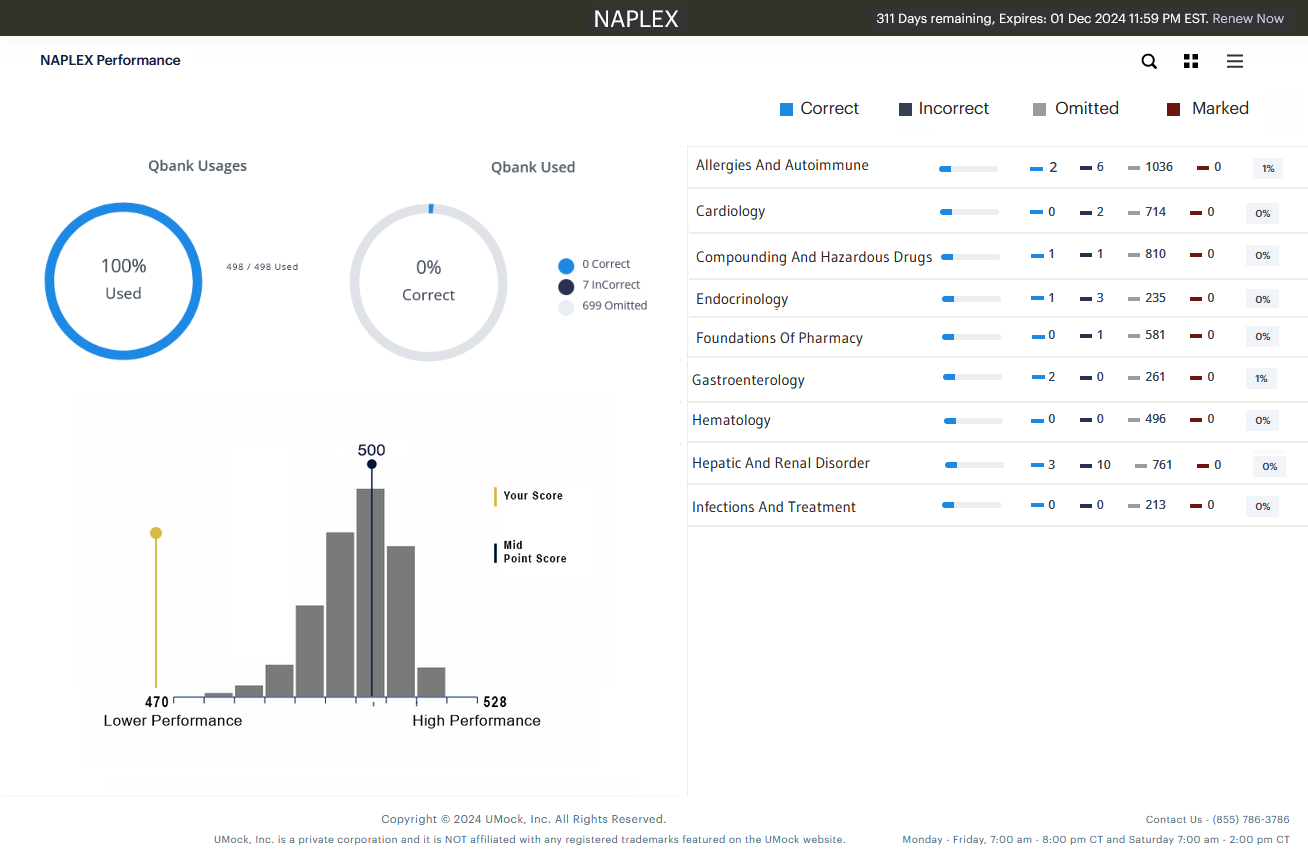Click the blue Correct legend swatch
This screenshot has height=858, width=1308.
click(x=786, y=109)
